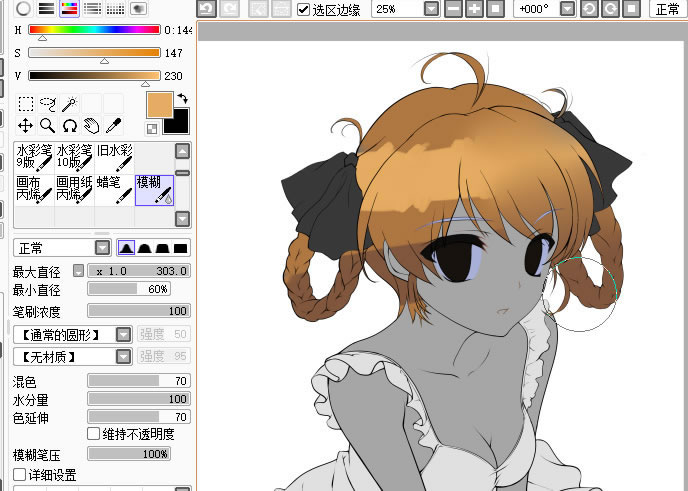
Task: Adjust the 色延伸 persistence slider
Action: (x=139, y=416)
